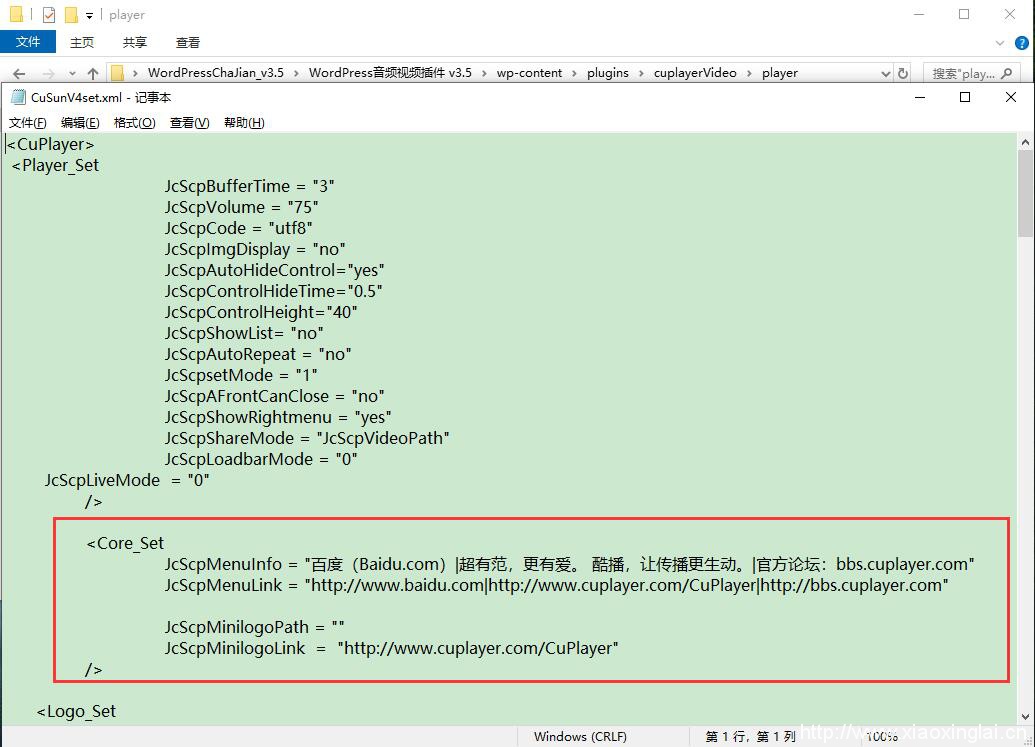This screenshot has height=747, width=1035.
Task: Open Notepad 格式(O) menu
Action: pos(135,123)
